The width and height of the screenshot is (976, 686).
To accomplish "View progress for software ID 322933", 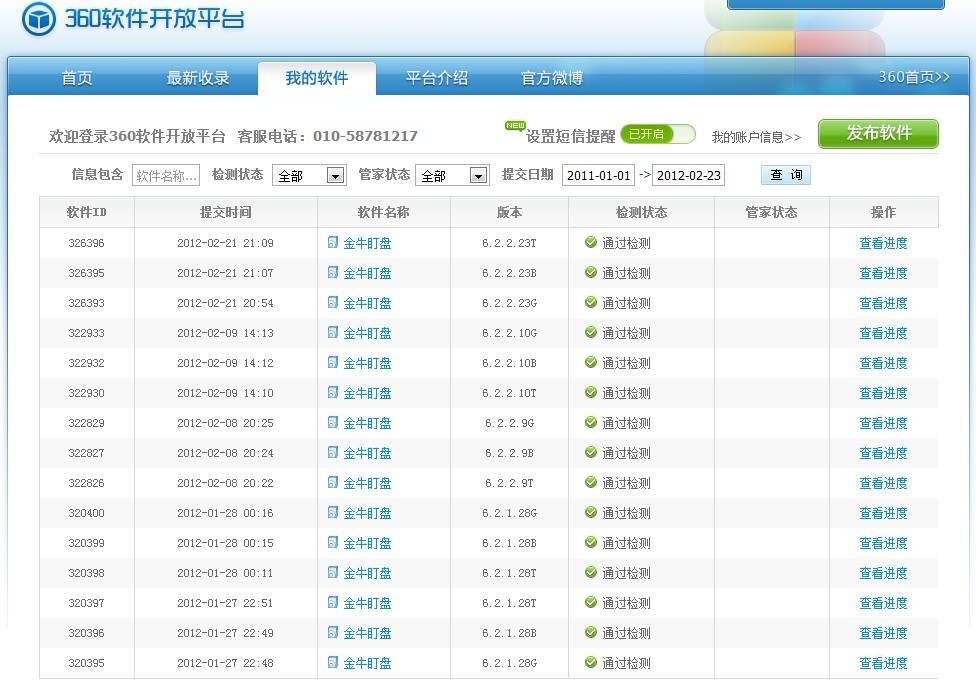I will [x=883, y=332].
